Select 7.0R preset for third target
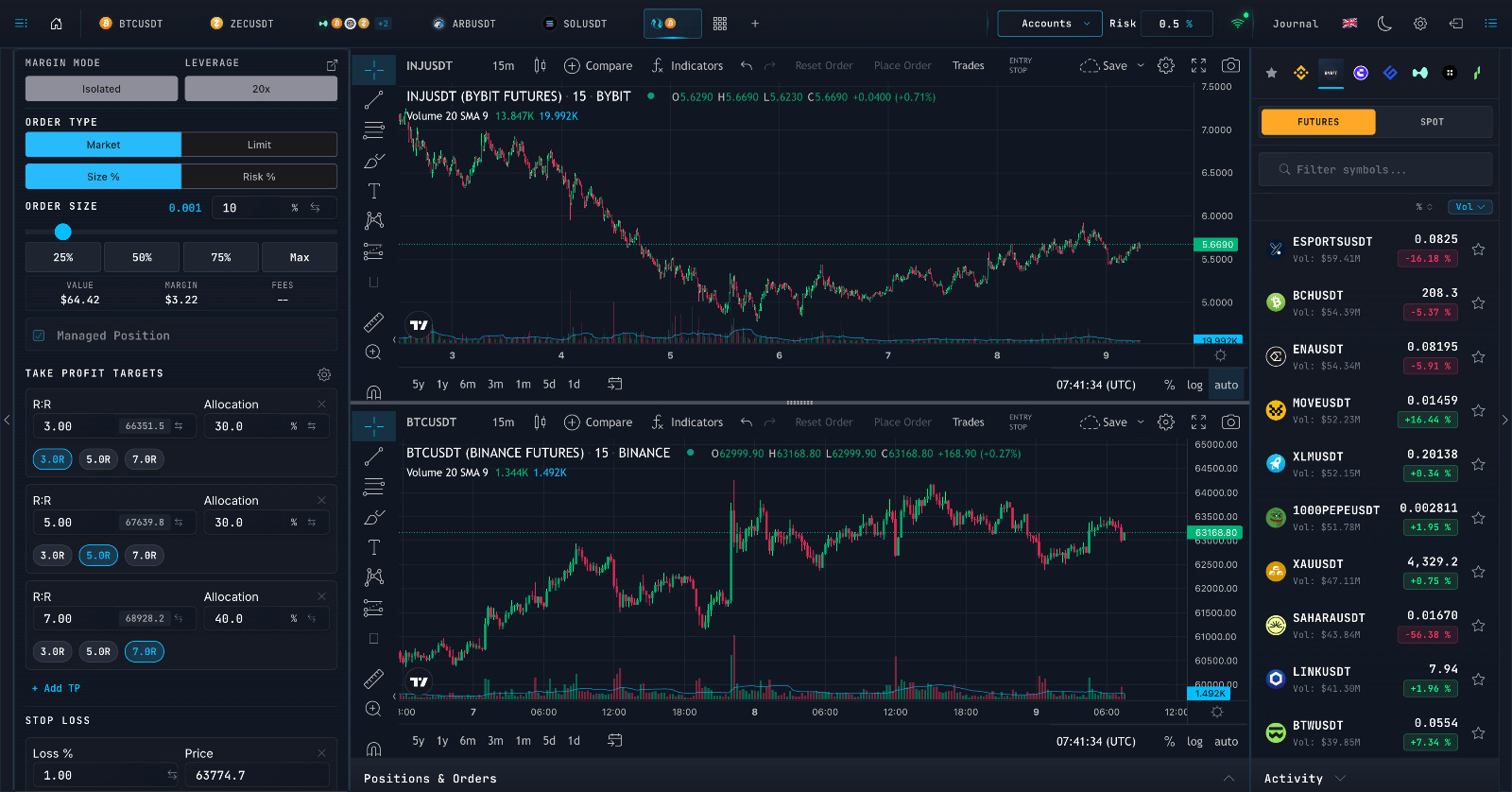1512x792 pixels. pos(145,651)
